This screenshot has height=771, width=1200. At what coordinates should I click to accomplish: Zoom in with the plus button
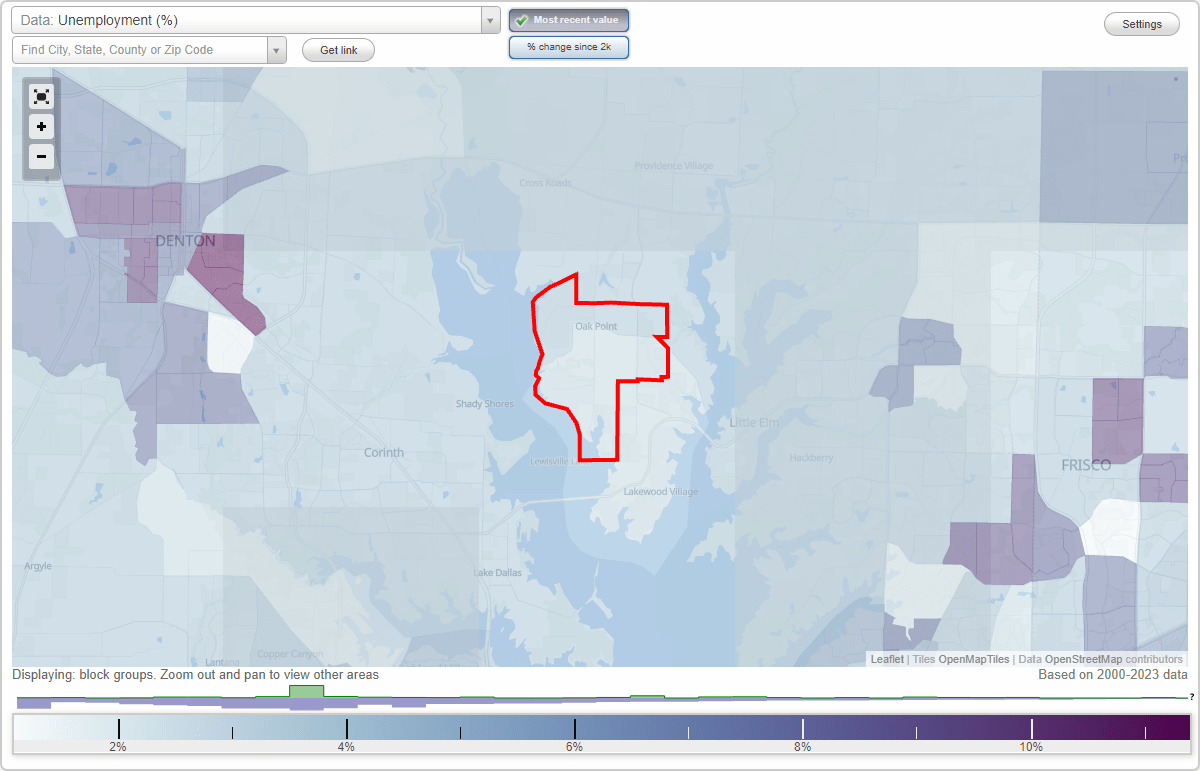click(x=41, y=127)
